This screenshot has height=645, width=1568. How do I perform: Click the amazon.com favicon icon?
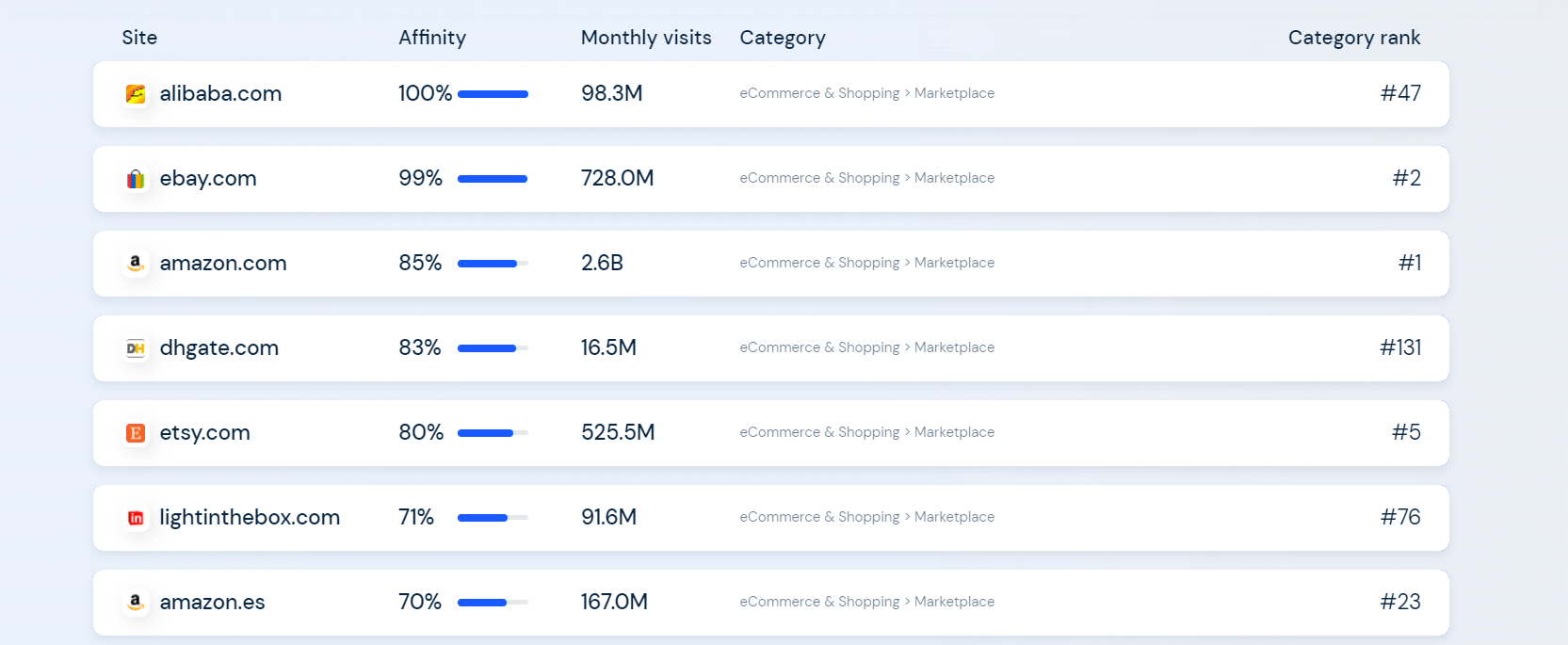click(136, 264)
